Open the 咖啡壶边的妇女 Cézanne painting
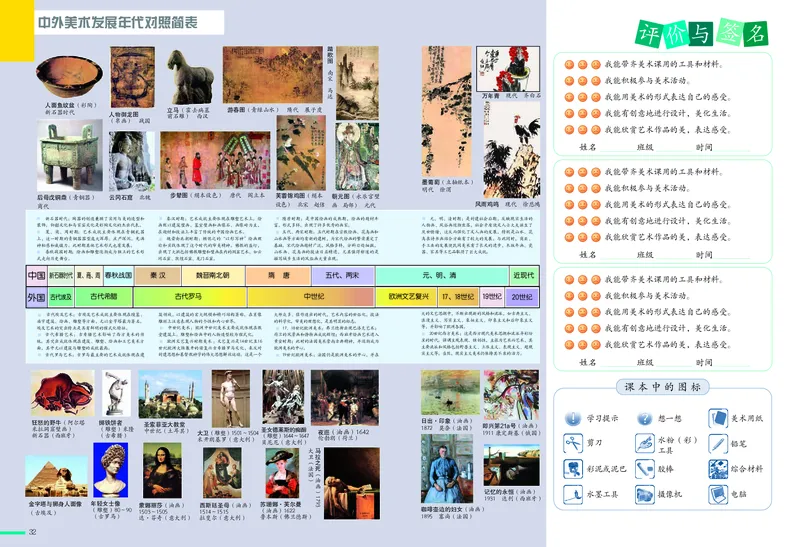This screenshot has height=547, width=800. (x=447, y=469)
